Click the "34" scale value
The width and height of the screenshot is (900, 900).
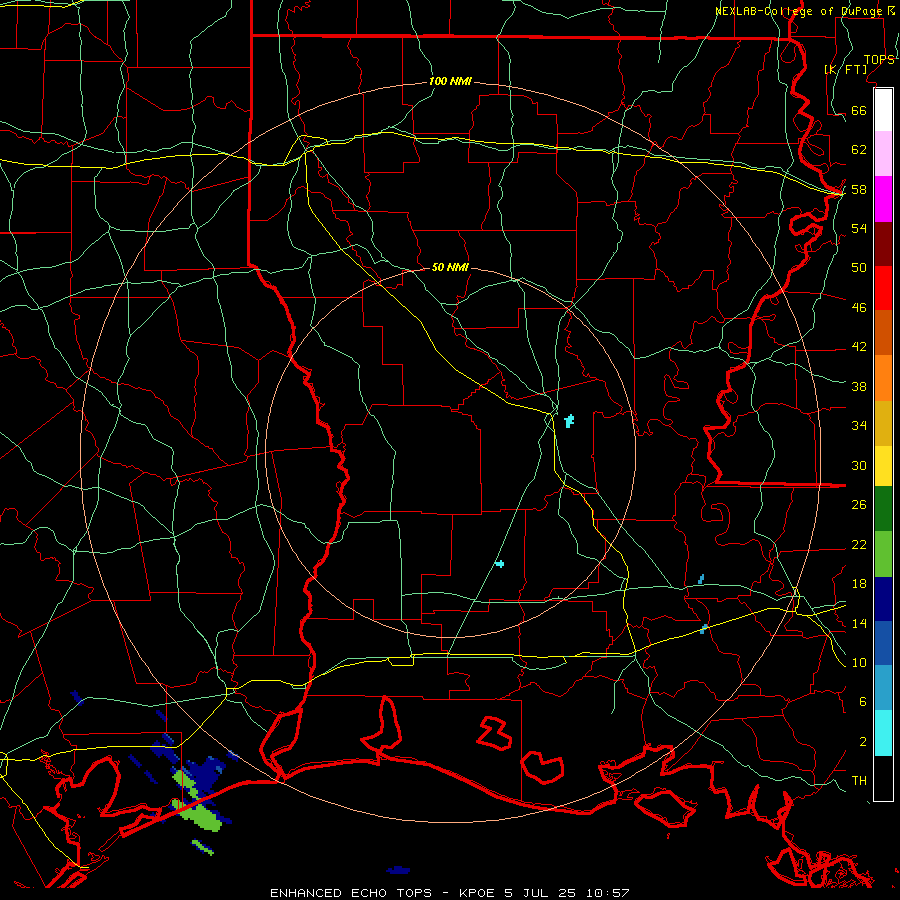coord(859,426)
